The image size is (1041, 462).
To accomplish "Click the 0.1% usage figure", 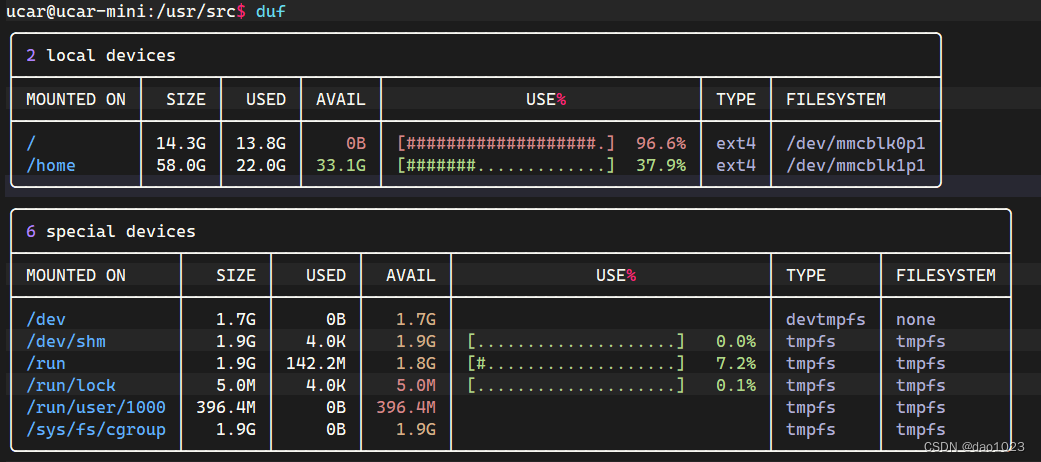I will click(x=736, y=386).
